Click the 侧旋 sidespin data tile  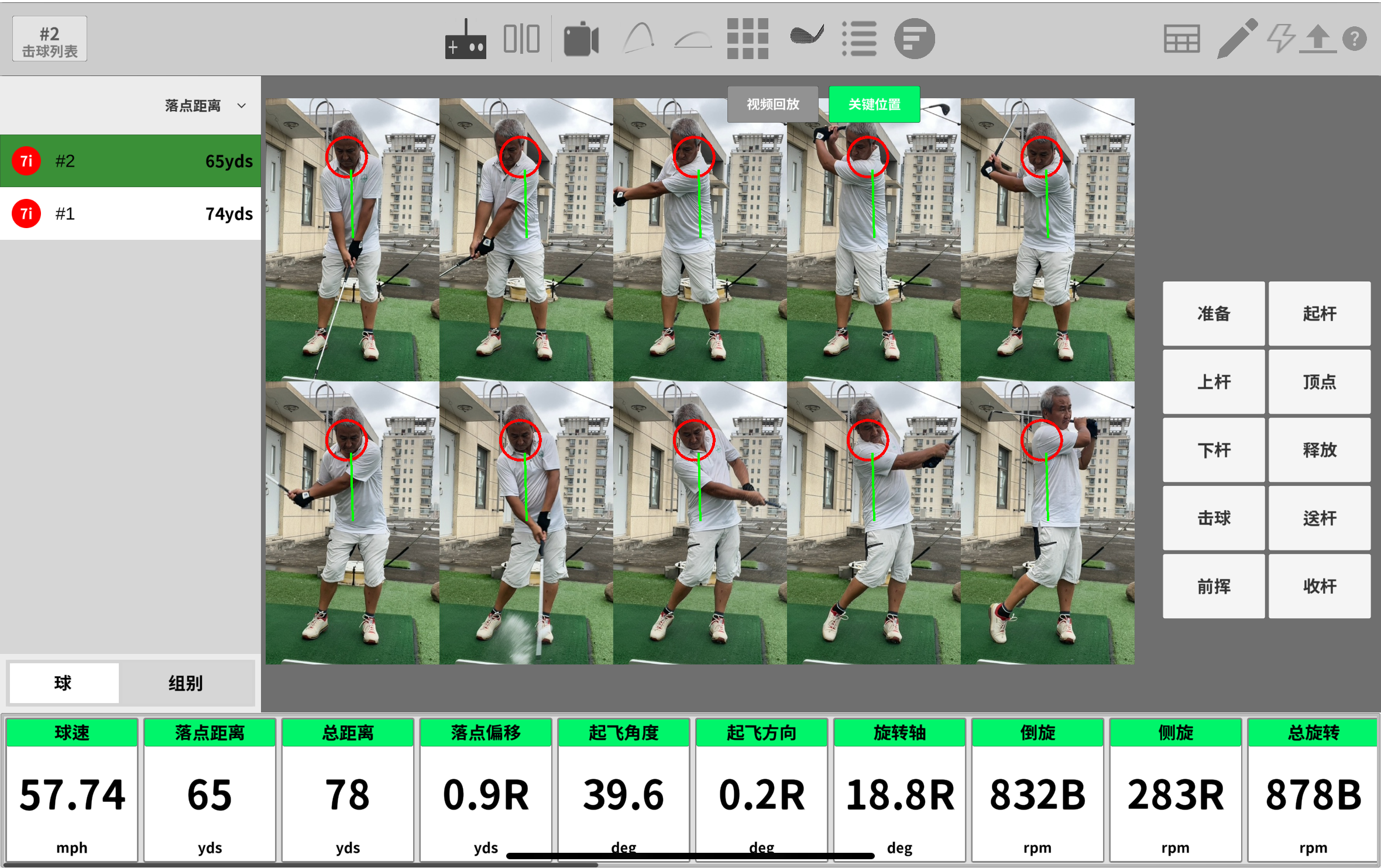tap(1176, 790)
